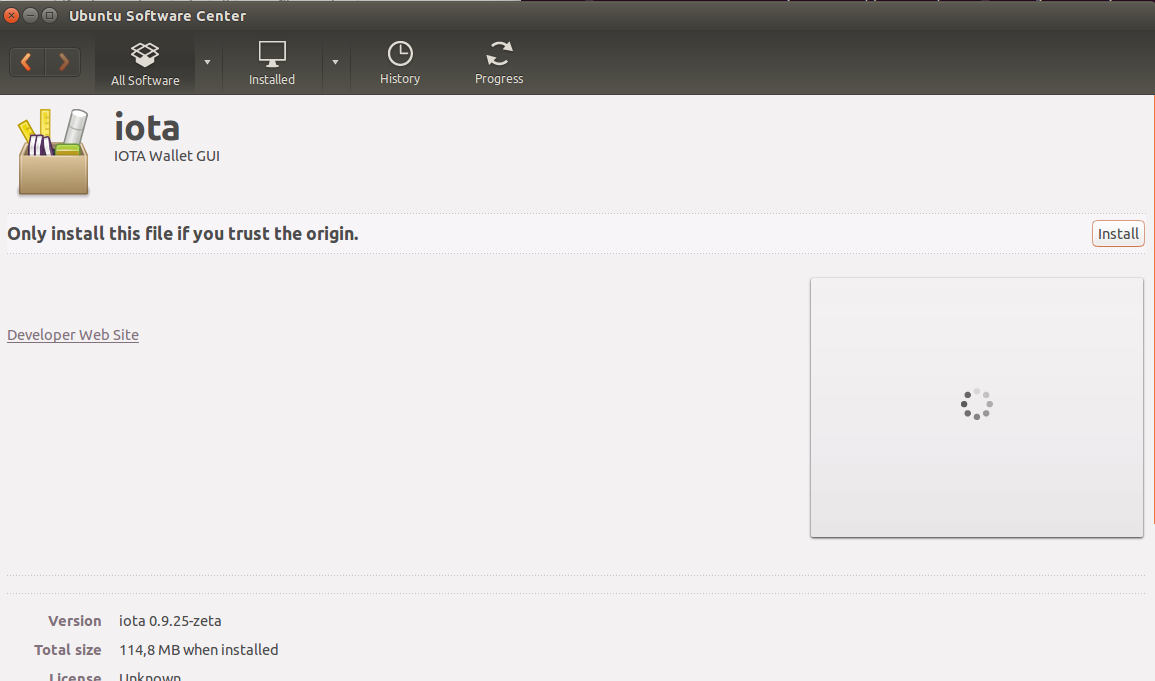Click the Version label
Viewport: 1155px width, 681px height.
click(74, 621)
